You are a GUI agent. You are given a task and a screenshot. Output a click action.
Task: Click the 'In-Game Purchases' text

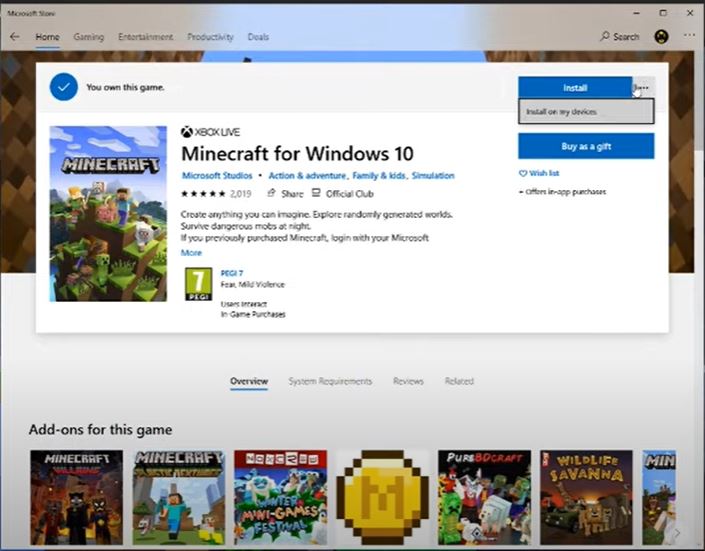pyautogui.click(x=253, y=314)
